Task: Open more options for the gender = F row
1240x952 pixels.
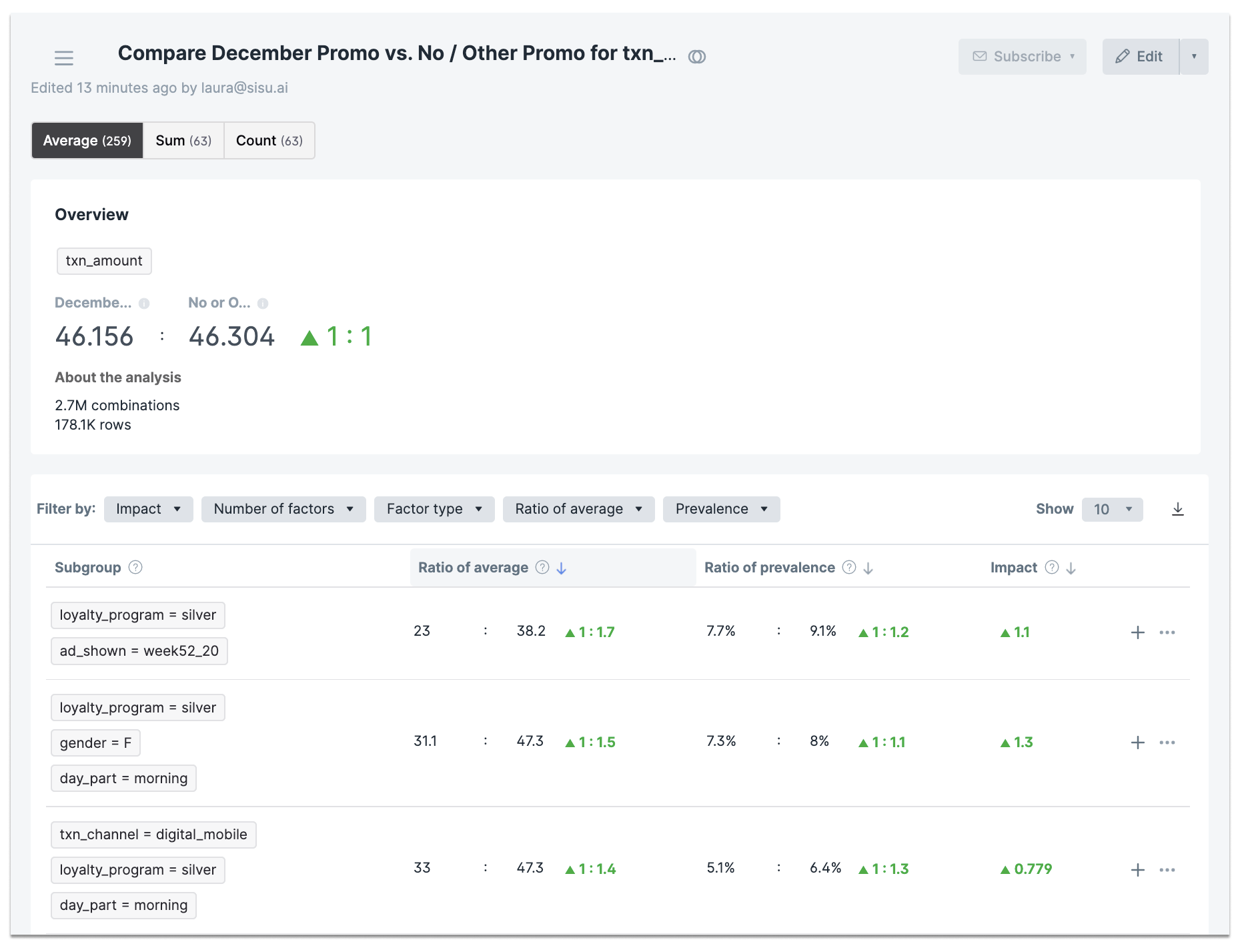Action: click(x=1167, y=743)
